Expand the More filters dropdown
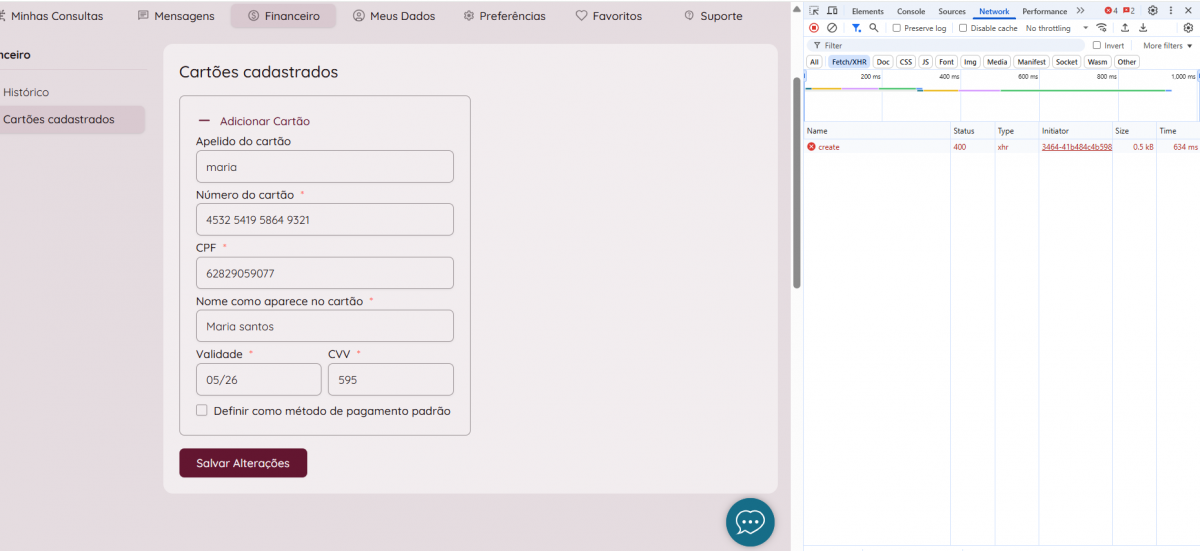The width and height of the screenshot is (1200, 551). tap(1166, 45)
